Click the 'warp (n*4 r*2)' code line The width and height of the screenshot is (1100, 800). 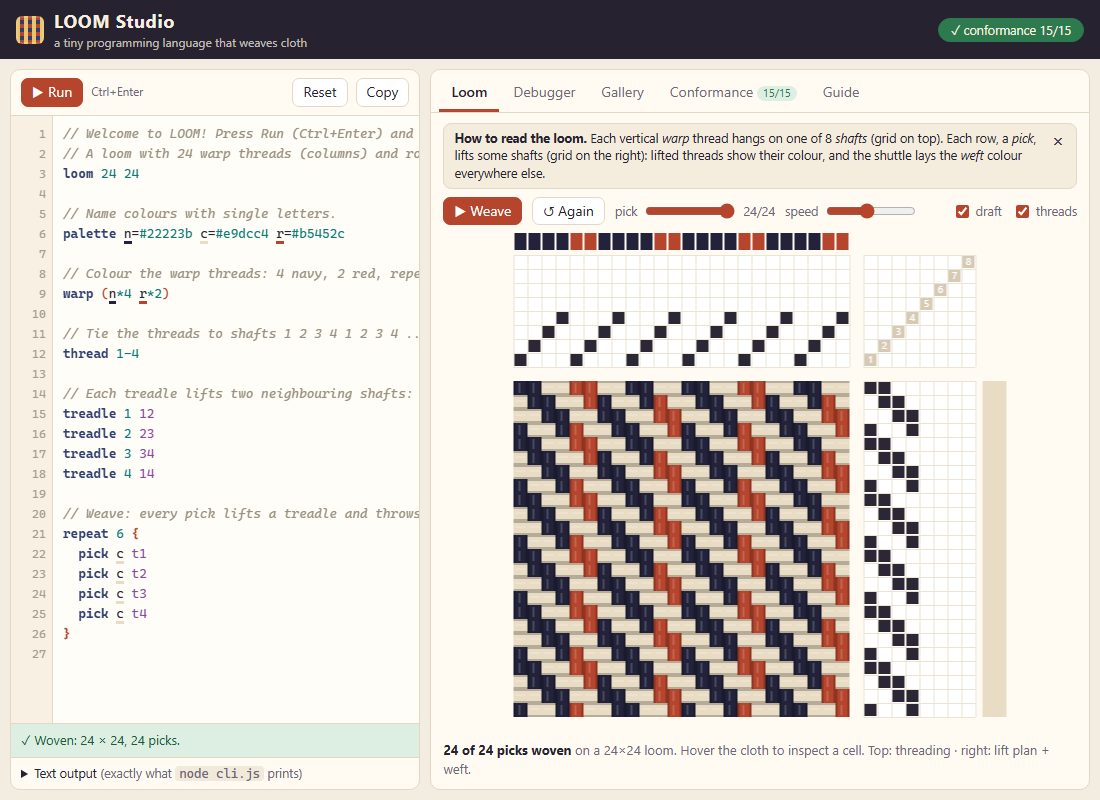[x=116, y=293]
